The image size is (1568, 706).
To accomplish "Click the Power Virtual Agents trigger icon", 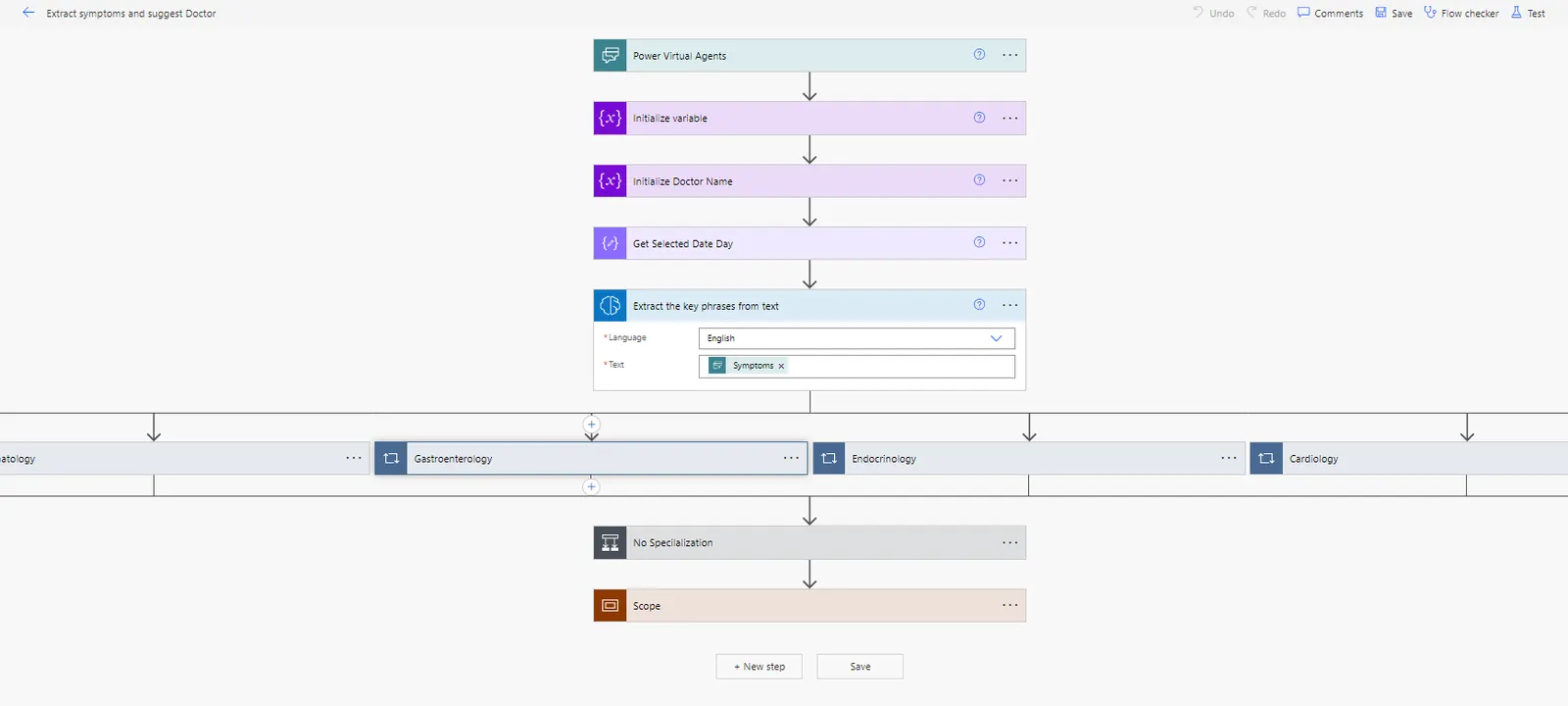I will [x=610, y=56].
